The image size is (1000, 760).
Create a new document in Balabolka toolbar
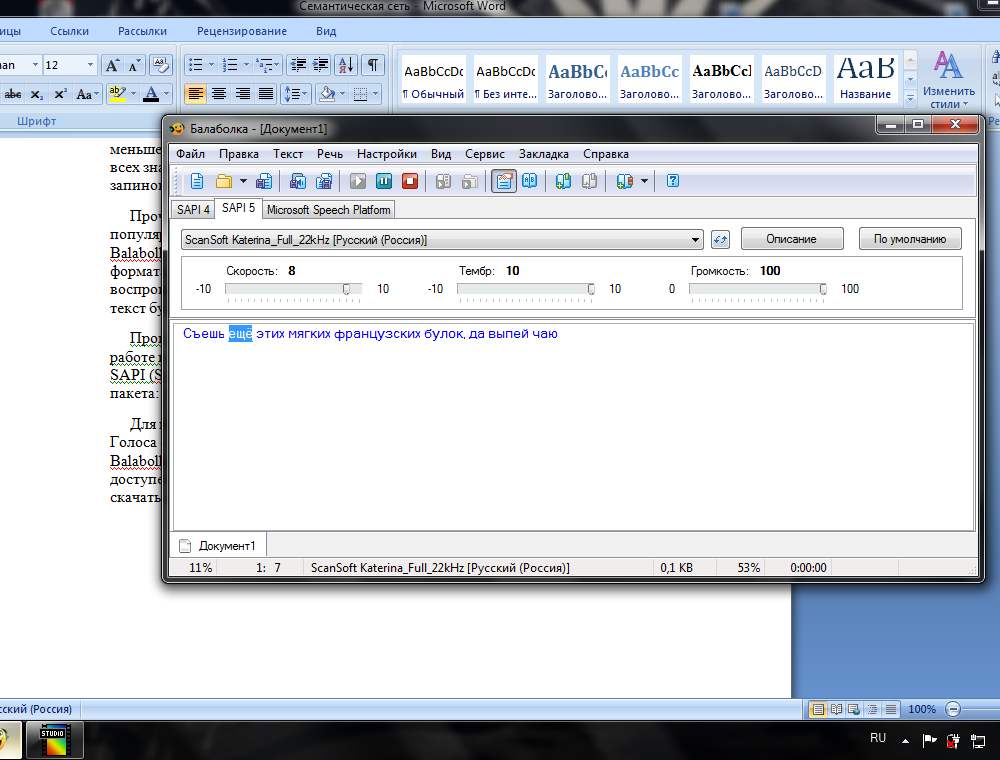197,181
